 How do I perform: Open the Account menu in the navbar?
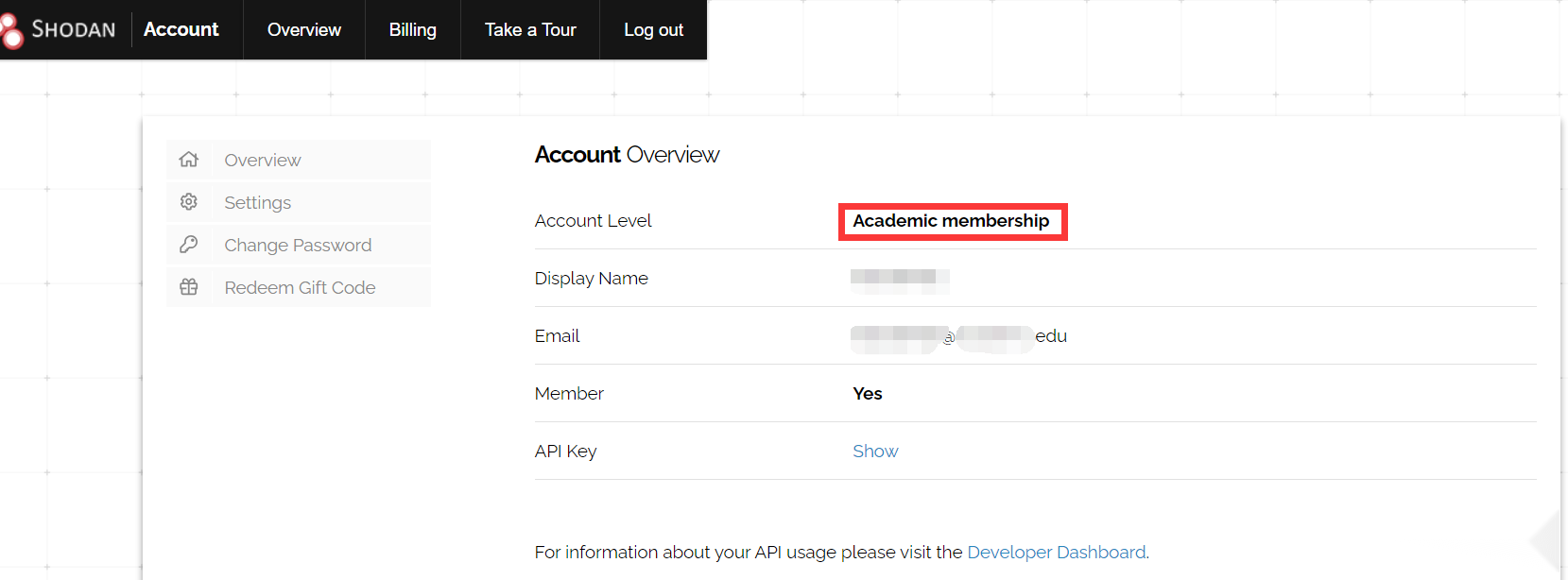[x=181, y=29]
